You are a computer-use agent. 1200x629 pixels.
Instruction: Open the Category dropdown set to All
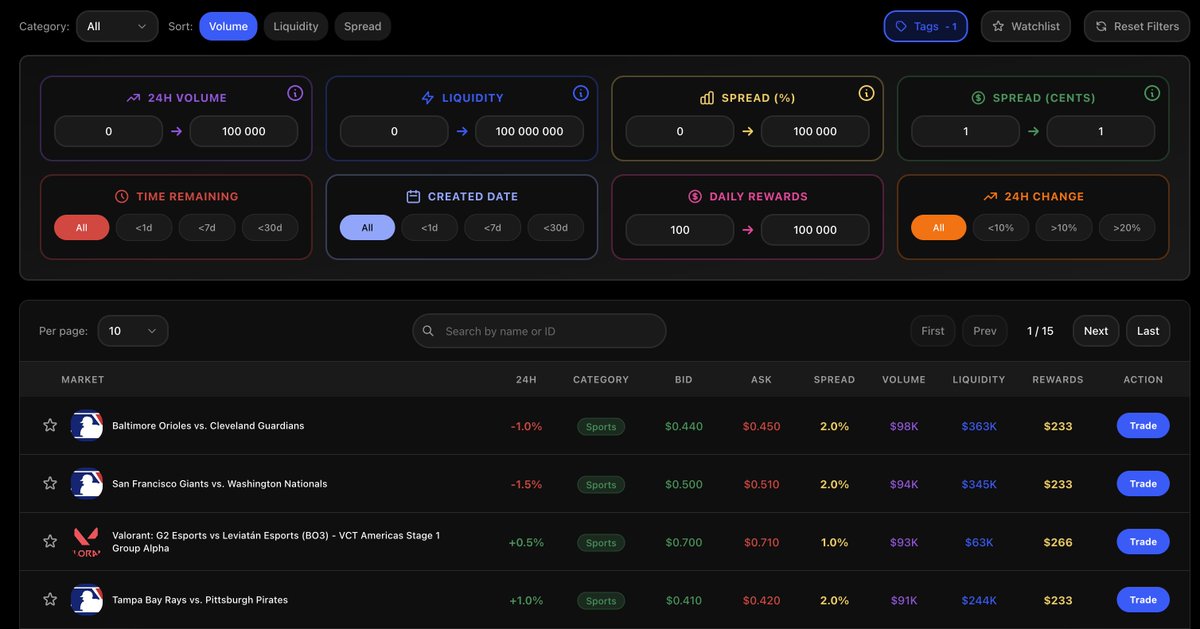click(117, 26)
